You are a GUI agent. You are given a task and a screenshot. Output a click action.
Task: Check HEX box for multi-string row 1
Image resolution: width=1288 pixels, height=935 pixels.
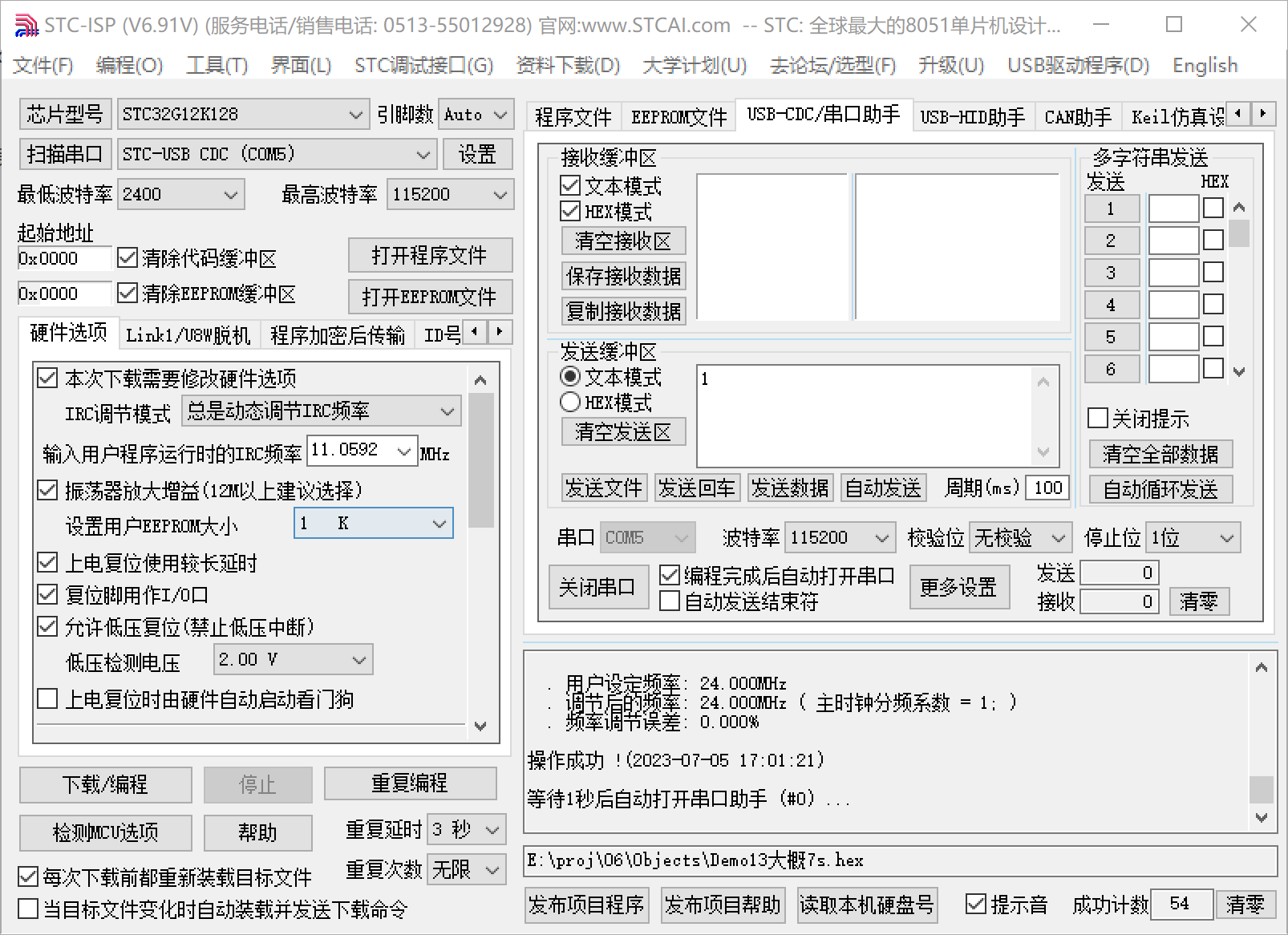click(1213, 208)
